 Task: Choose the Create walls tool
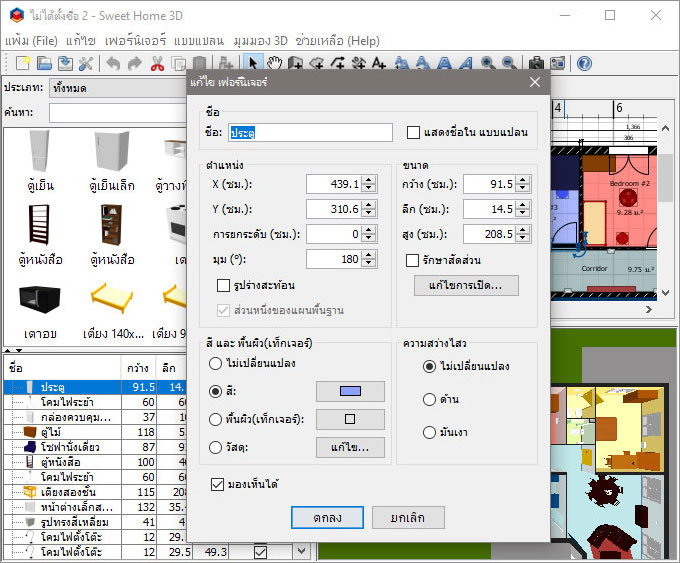click(x=295, y=63)
